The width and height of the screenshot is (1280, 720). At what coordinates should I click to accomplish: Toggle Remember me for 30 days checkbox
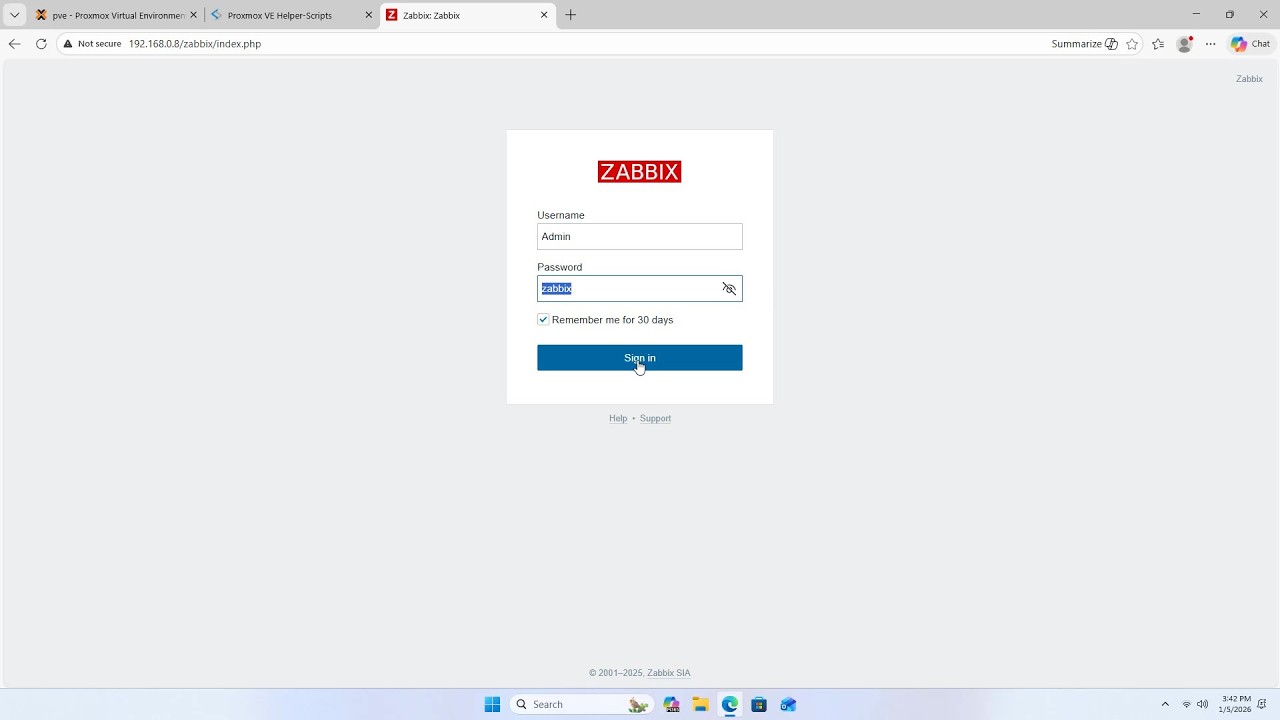(543, 320)
